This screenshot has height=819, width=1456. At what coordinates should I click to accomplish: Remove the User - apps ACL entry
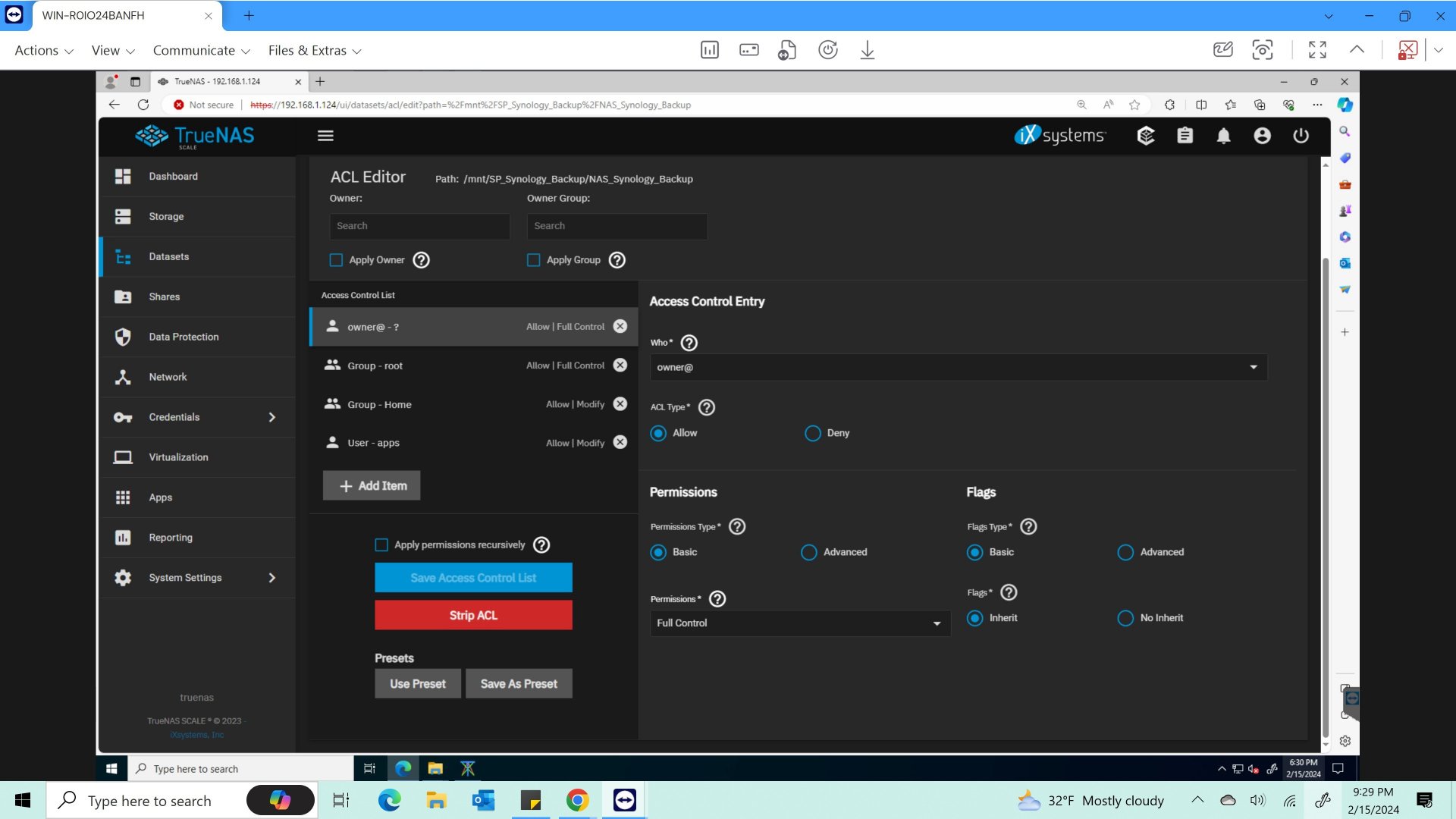[620, 443]
